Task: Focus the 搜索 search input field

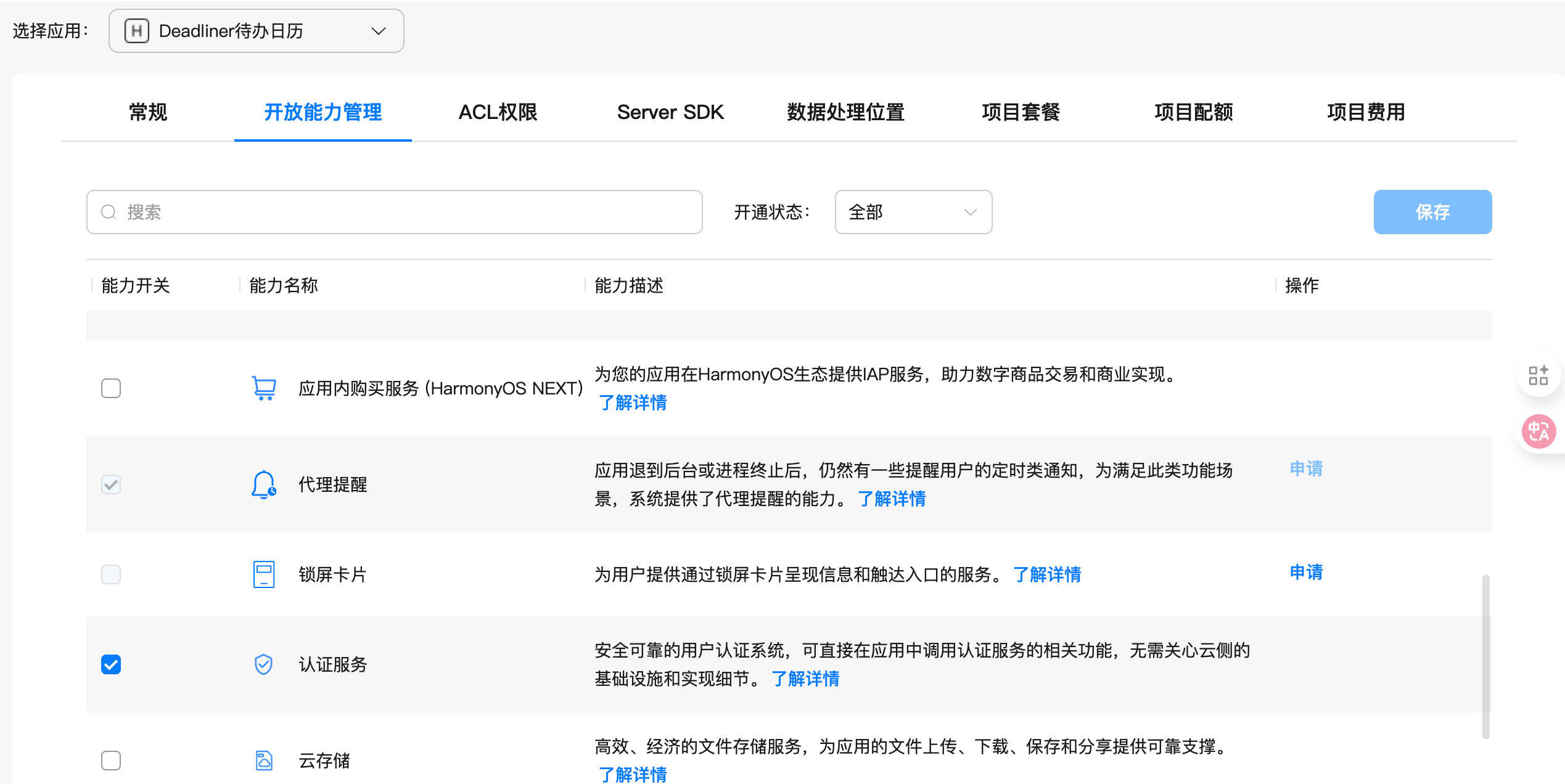Action: point(395,212)
